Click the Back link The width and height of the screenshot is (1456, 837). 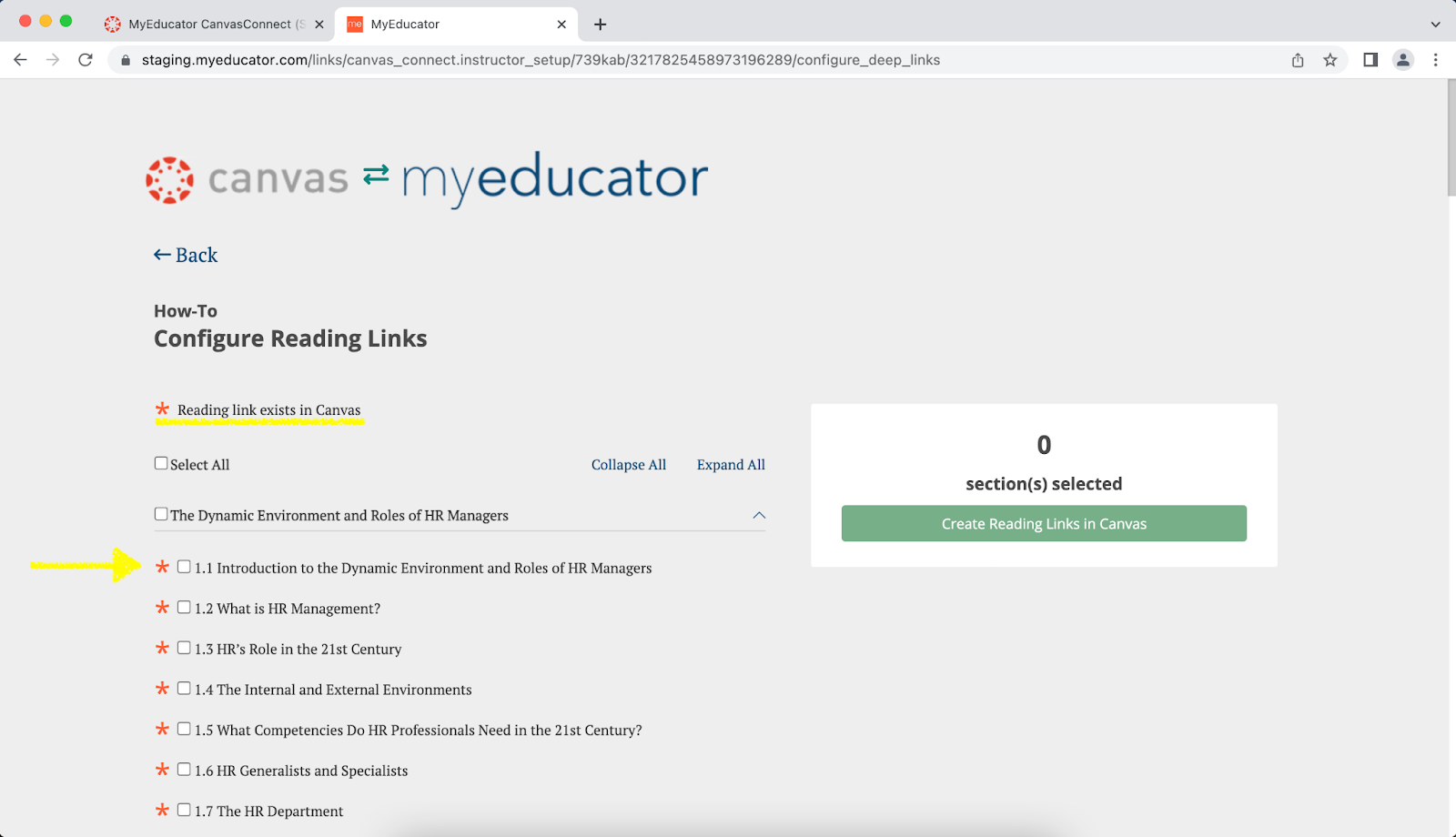pos(186,256)
